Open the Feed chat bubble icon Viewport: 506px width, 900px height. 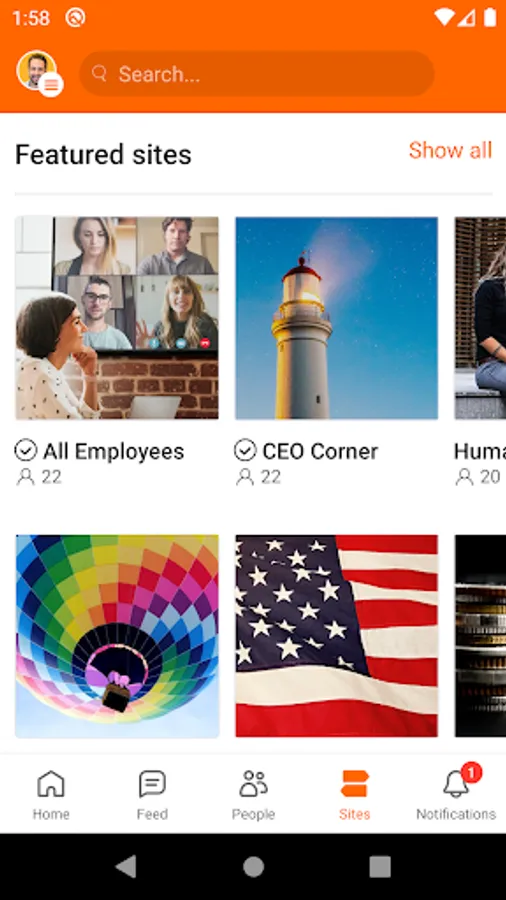(x=152, y=784)
